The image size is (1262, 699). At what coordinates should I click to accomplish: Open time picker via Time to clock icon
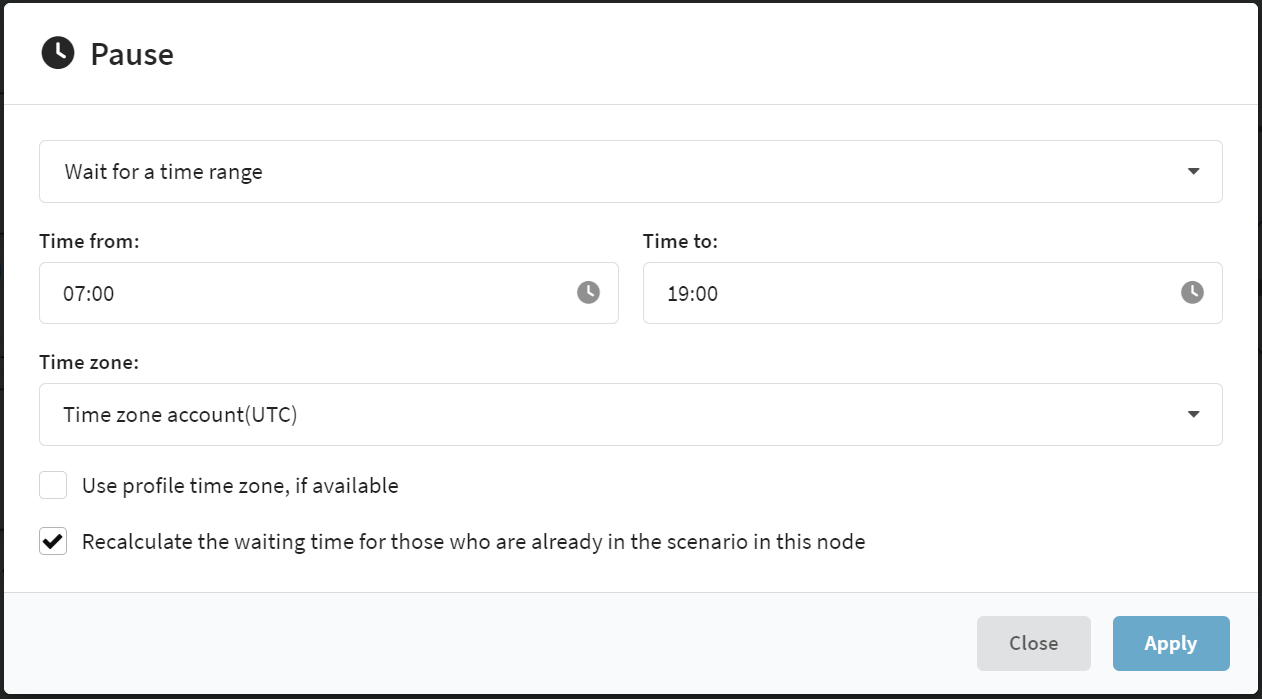pos(1192,292)
